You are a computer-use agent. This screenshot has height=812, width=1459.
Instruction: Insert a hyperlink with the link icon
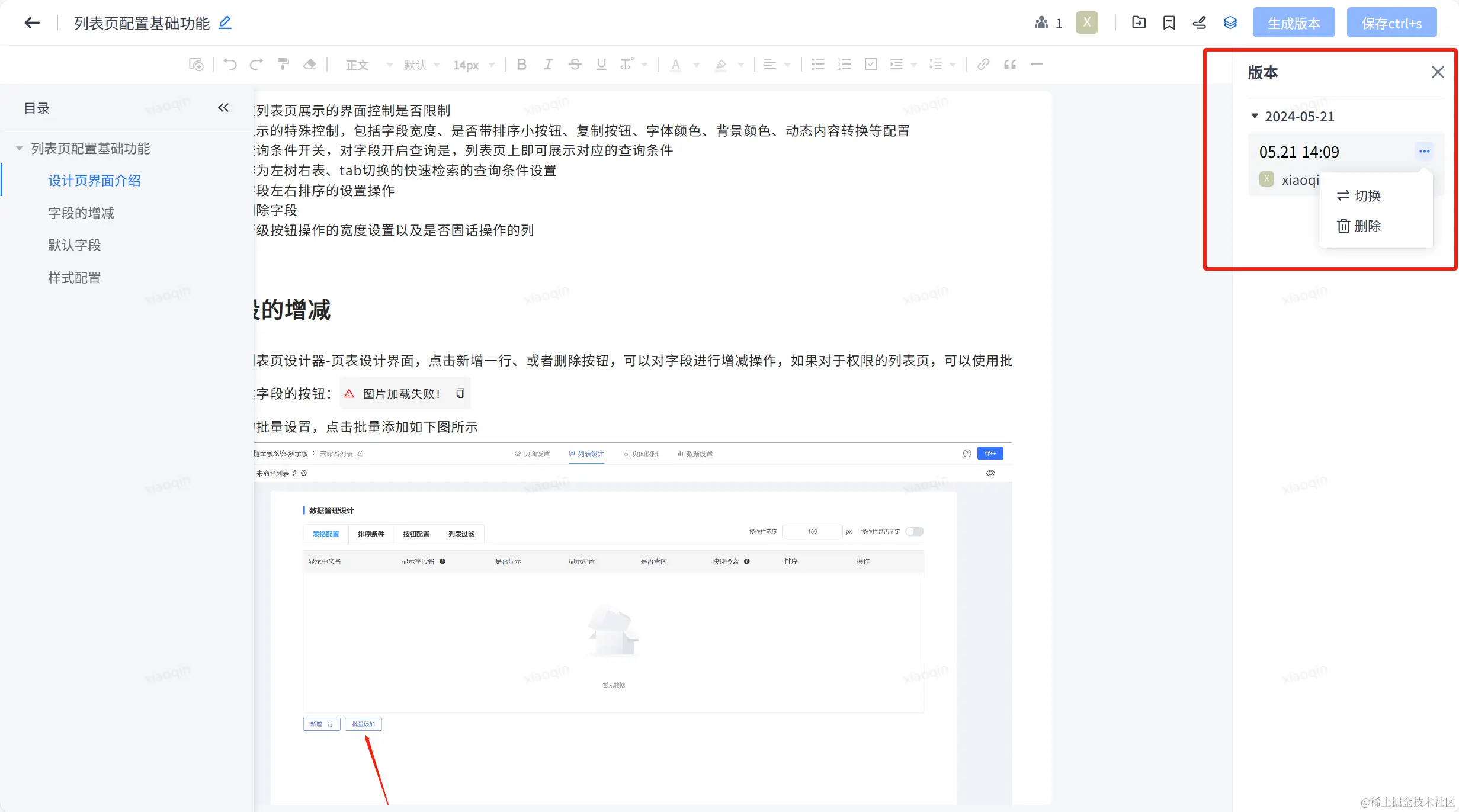point(983,65)
